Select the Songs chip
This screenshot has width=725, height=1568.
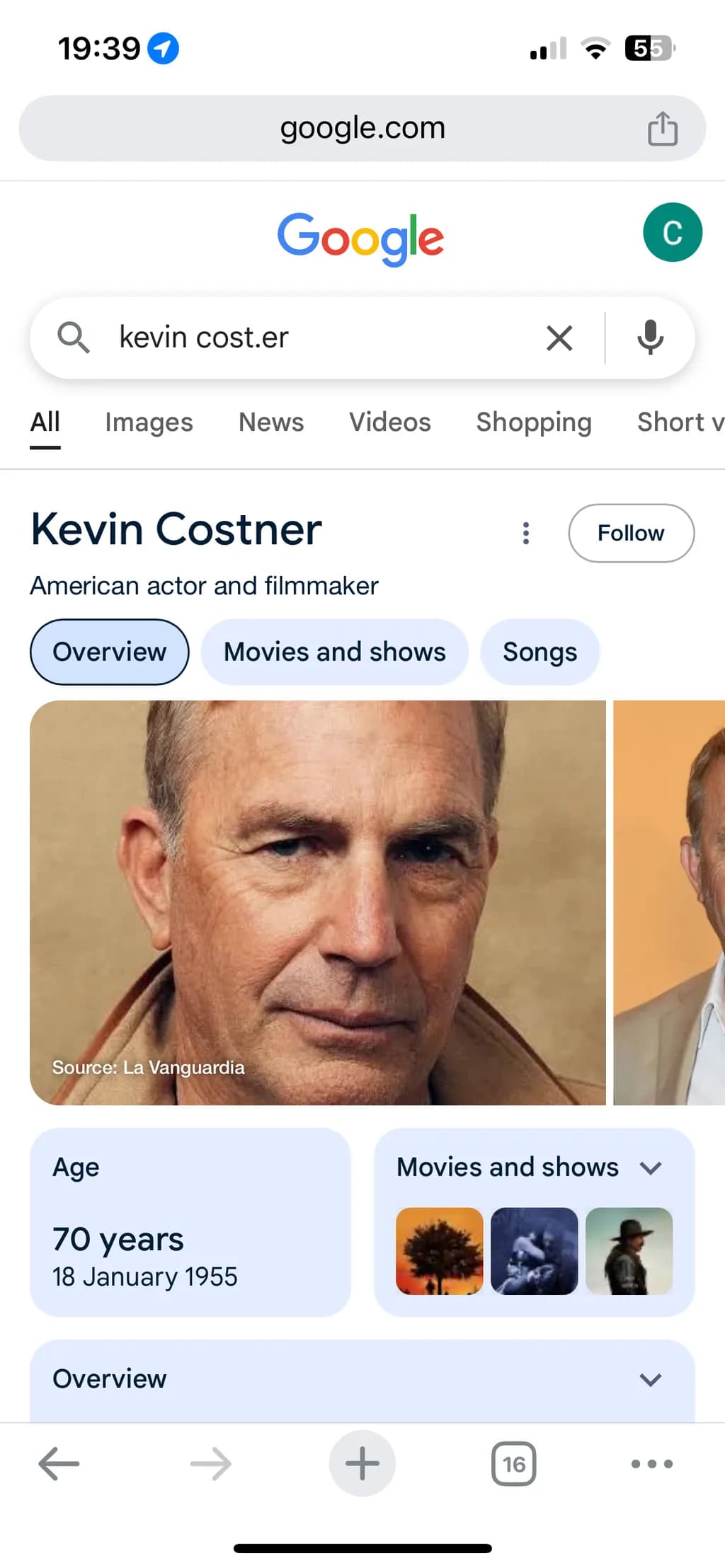click(x=540, y=652)
